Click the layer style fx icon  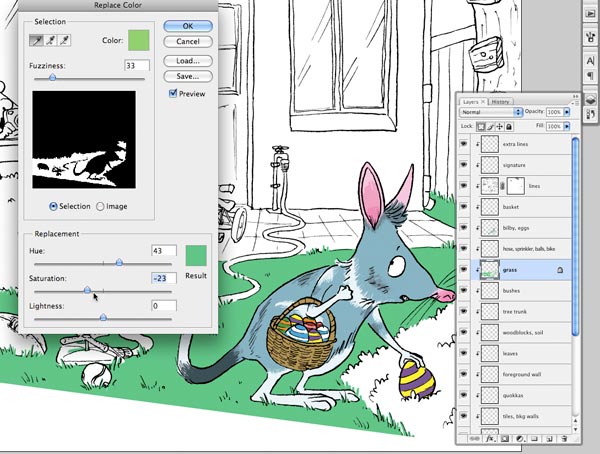[491, 438]
